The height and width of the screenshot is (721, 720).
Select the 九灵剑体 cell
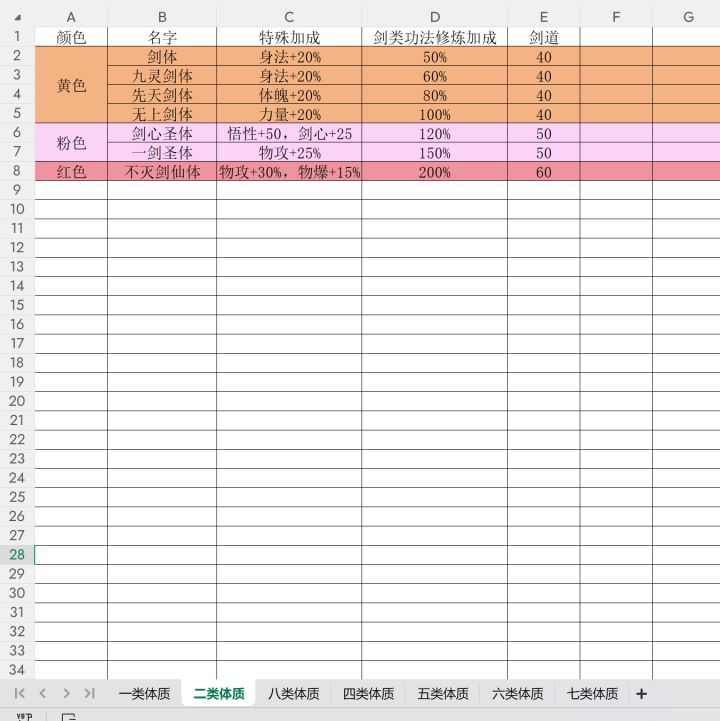coord(162,75)
